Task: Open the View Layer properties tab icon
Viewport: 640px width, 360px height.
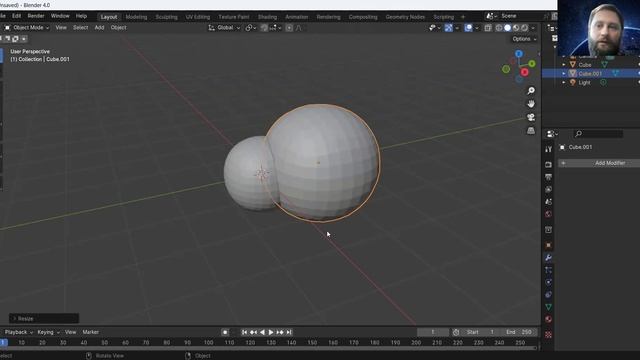Action: point(548,189)
